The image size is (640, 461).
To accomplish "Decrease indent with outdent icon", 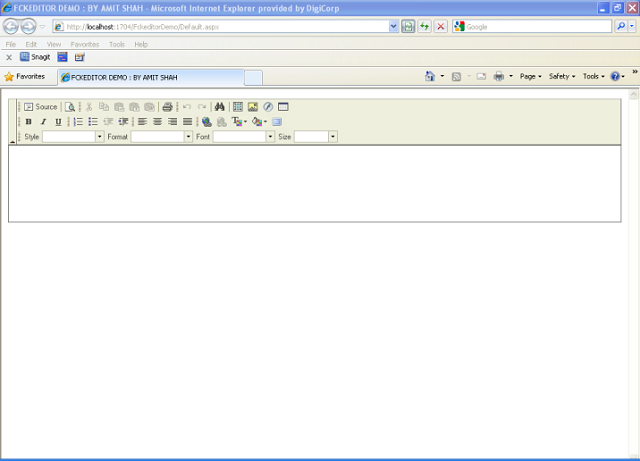I will tap(108, 122).
